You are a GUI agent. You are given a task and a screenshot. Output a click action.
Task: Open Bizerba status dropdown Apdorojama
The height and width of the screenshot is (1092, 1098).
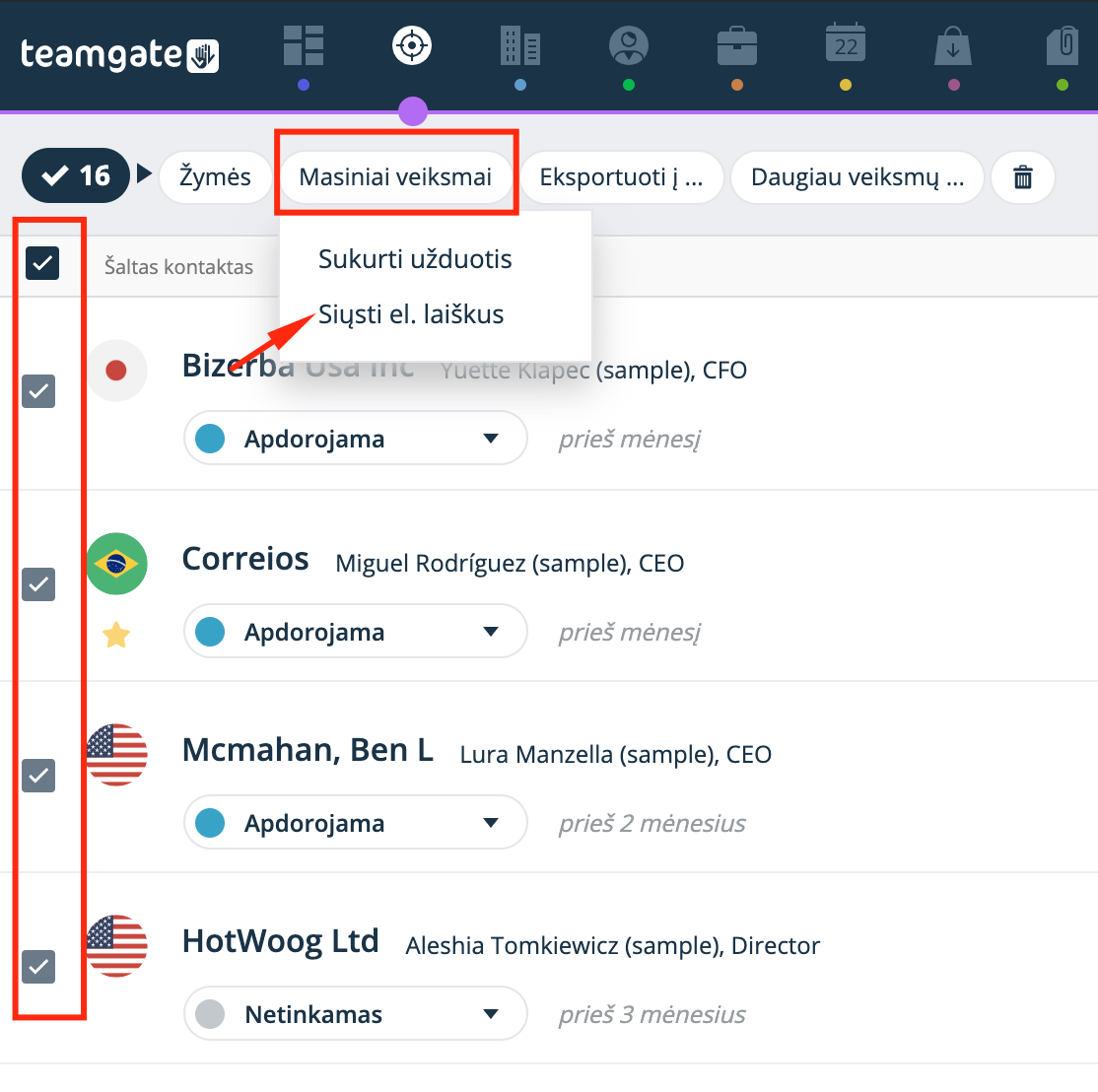(x=356, y=439)
